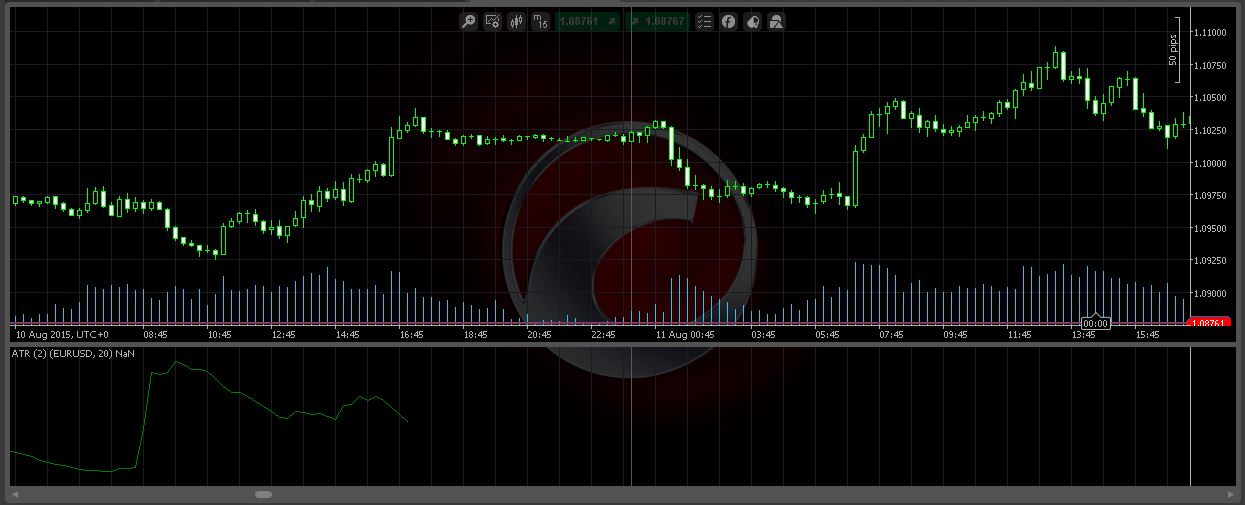Open the candlestick chart type icon
Viewport: 1245px width, 505px height.
pyautogui.click(x=517, y=21)
